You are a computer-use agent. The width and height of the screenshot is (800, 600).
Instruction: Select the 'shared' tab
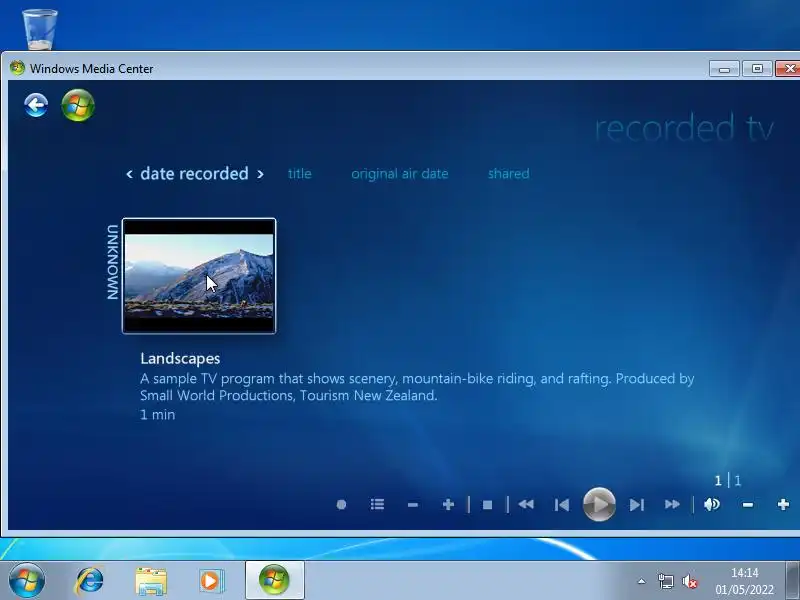[509, 173]
